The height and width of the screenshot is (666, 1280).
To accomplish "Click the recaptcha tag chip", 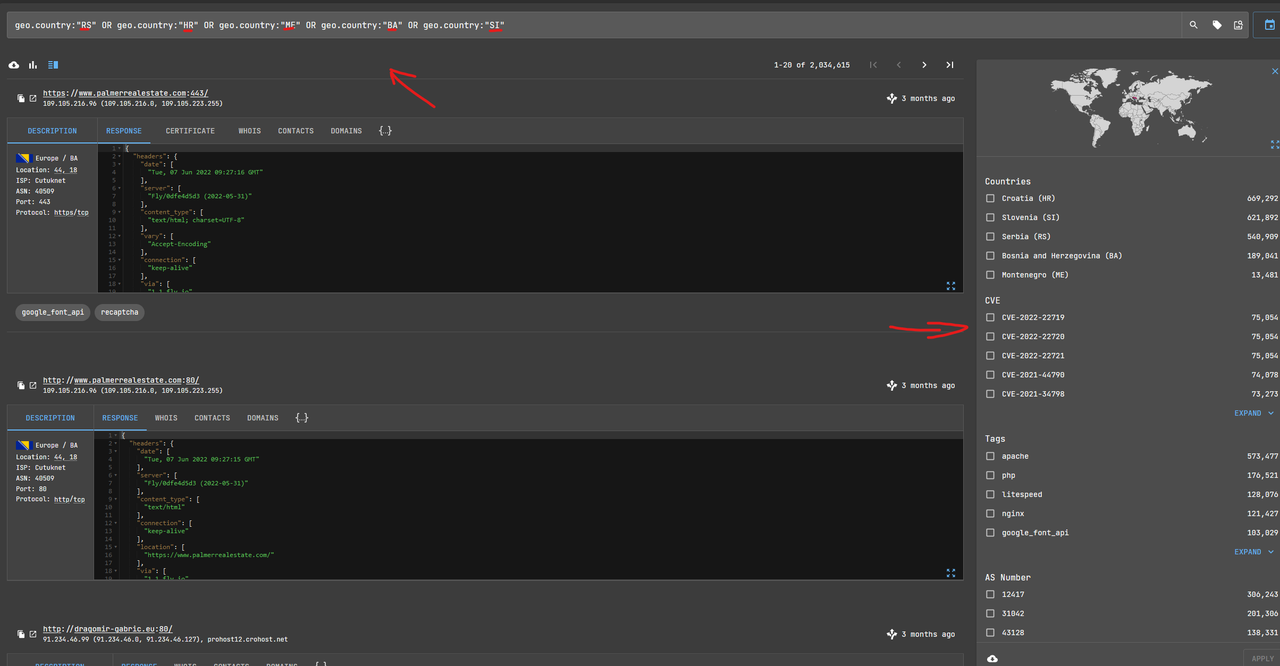I will coord(120,312).
